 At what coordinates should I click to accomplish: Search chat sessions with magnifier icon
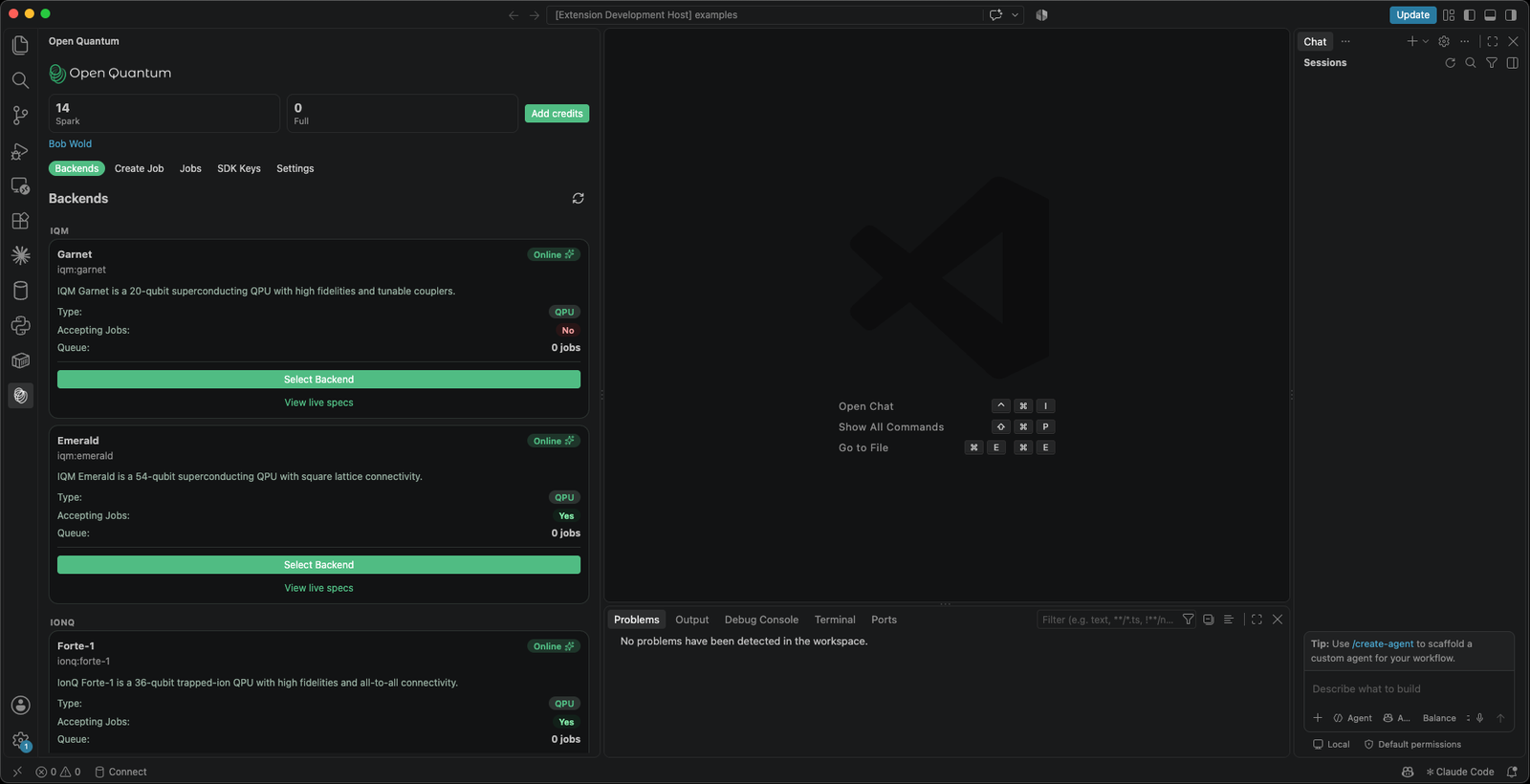pos(1471,63)
